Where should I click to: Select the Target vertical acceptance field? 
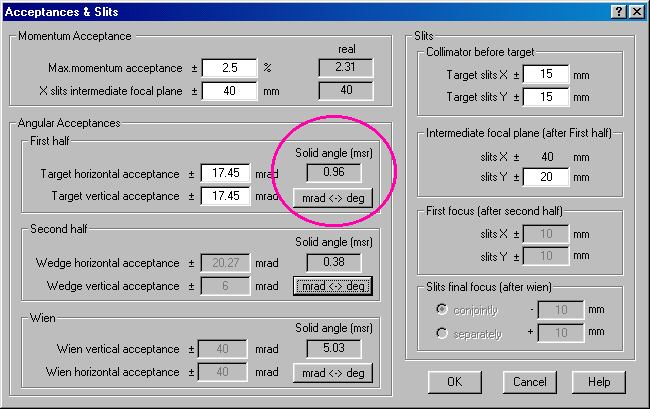pos(229,196)
